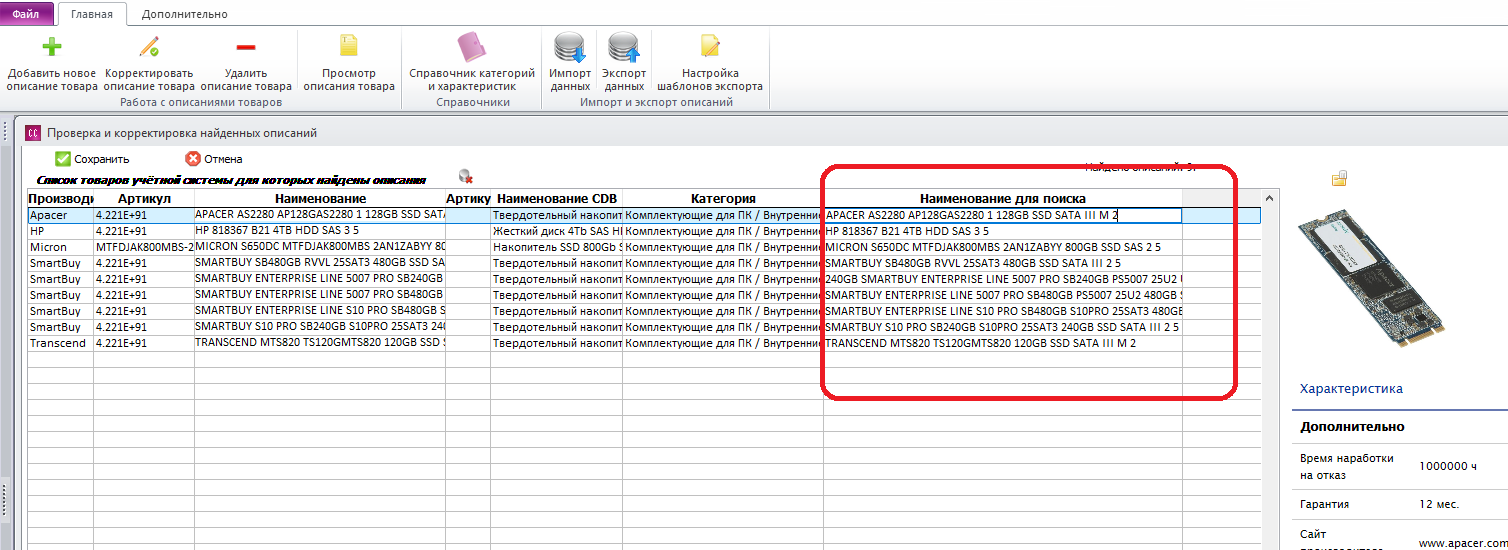
Task: Select 'Твердотельный накопит' CDB cell in the Transcend row
Action: click(x=556, y=343)
